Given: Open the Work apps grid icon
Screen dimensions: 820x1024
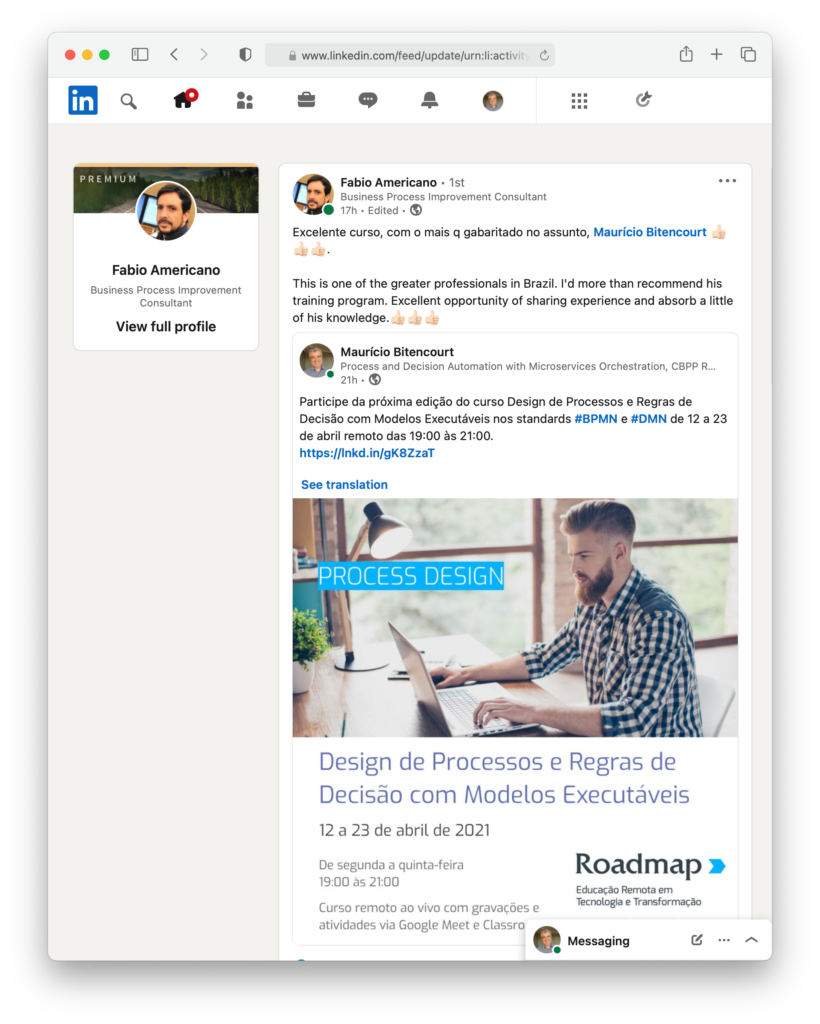Looking at the screenshot, I should (x=579, y=101).
